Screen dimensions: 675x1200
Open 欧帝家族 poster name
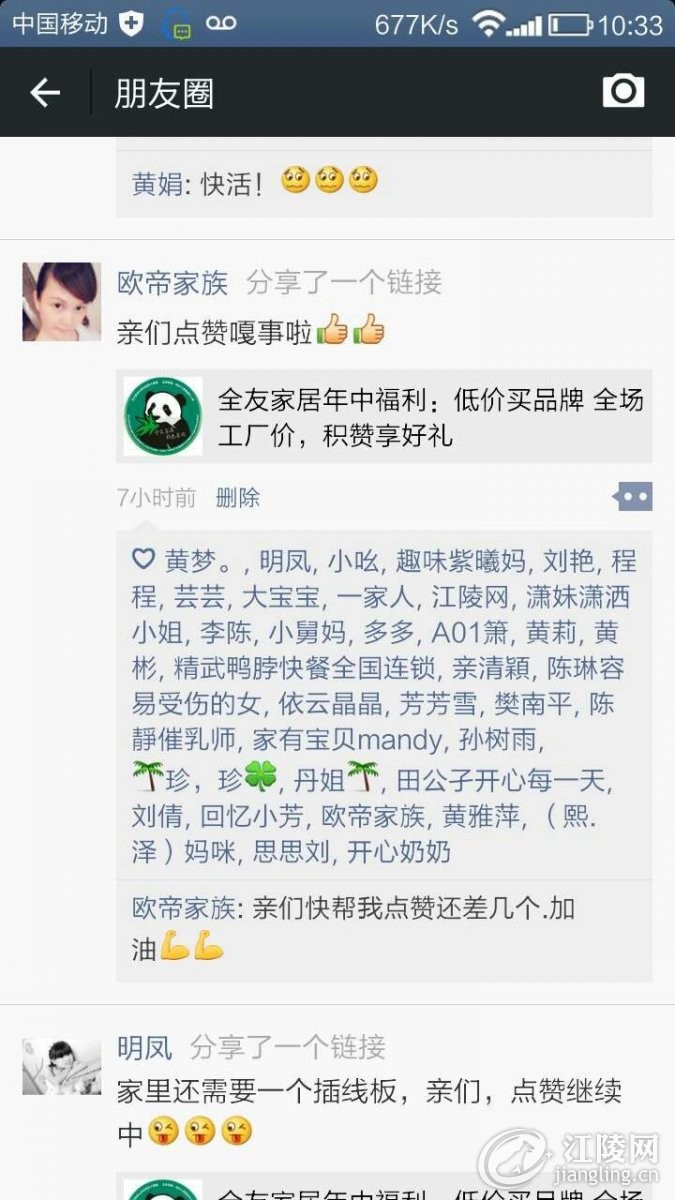173,283
